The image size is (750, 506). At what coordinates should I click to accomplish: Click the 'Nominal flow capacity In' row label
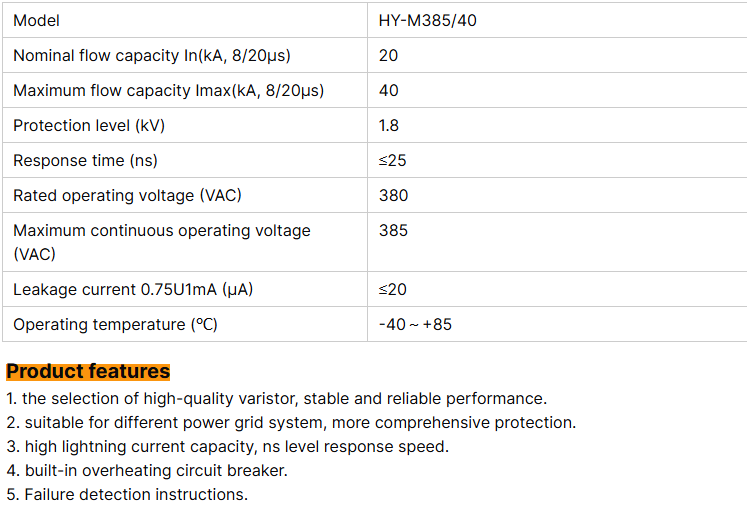coord(152,56)
